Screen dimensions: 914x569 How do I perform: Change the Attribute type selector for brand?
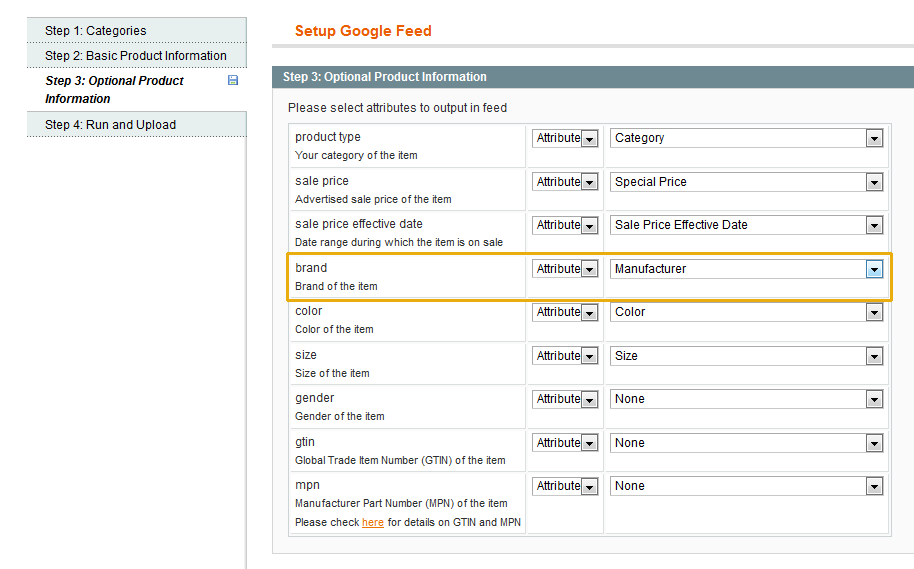[x=565, y=269]
